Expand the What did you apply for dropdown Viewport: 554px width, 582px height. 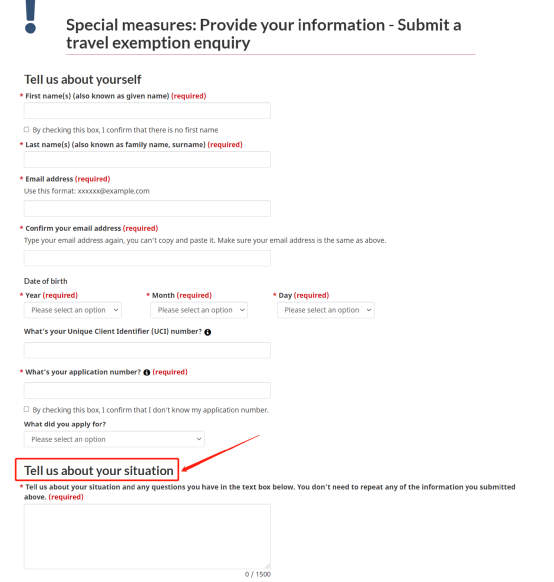pos(114,439)
